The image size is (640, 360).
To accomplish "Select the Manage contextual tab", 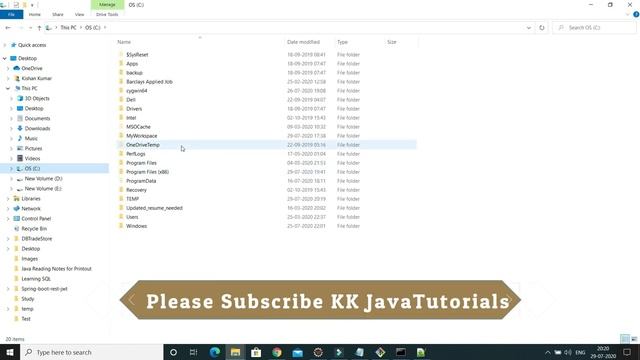I will coord(107,4).
